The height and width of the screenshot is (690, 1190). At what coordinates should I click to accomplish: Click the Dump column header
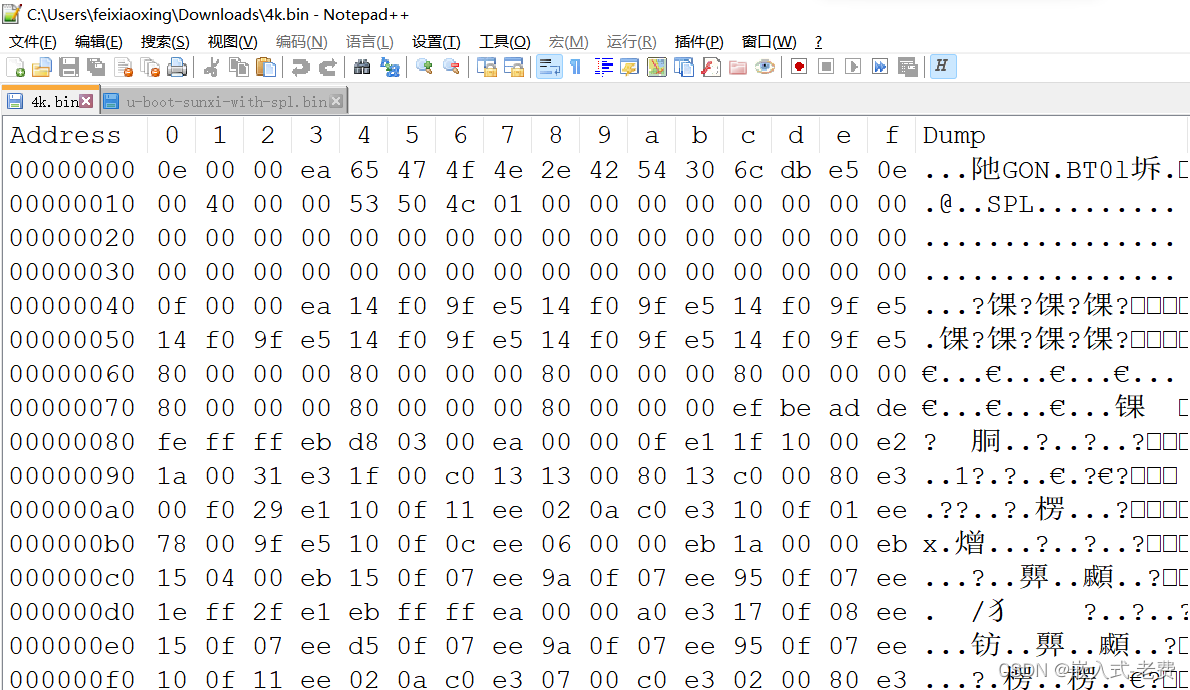[954, 135]
